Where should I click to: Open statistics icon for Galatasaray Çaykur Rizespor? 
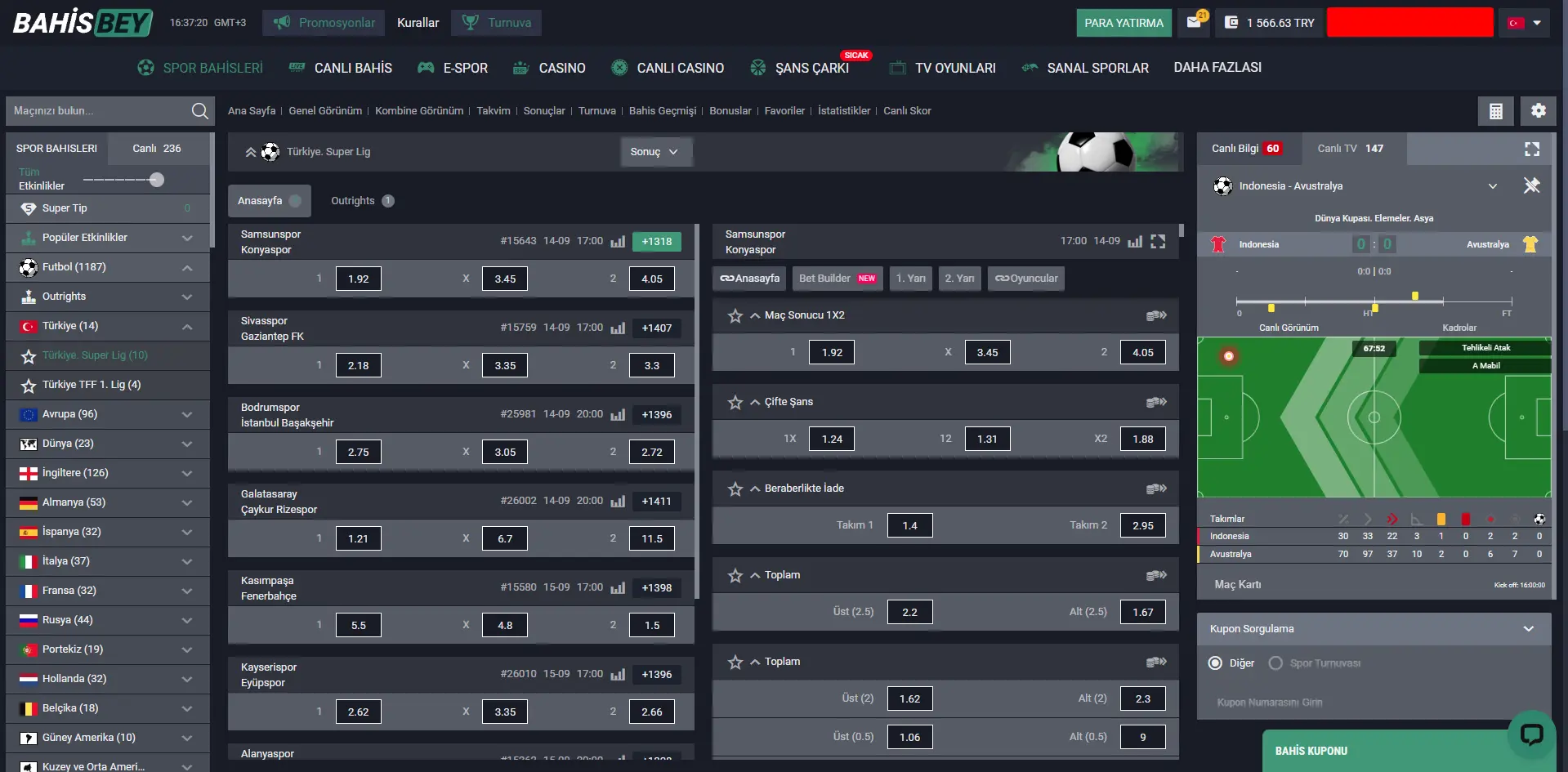tap(618, 501)
